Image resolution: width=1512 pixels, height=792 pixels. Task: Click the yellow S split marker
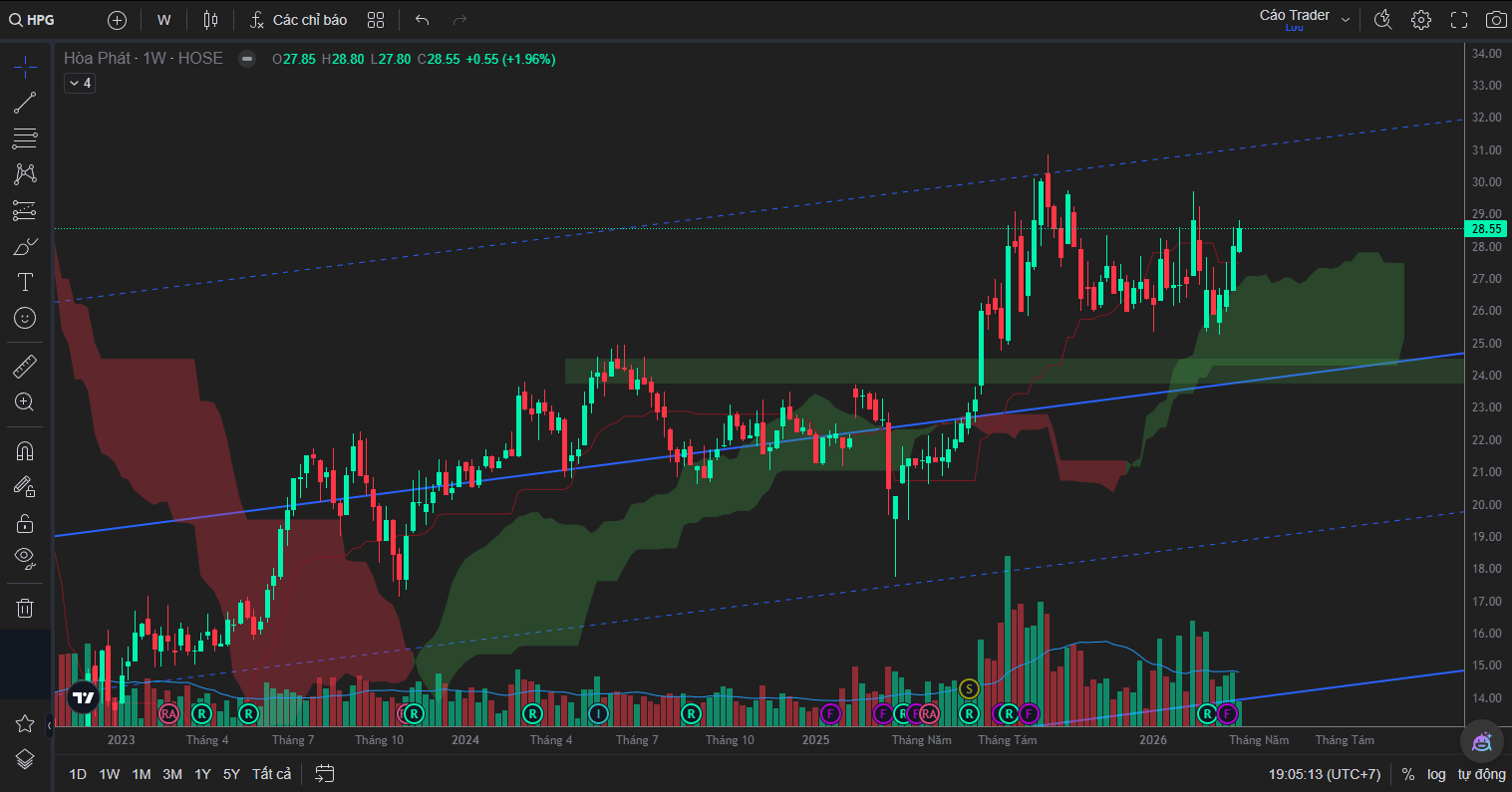(969, 687)
